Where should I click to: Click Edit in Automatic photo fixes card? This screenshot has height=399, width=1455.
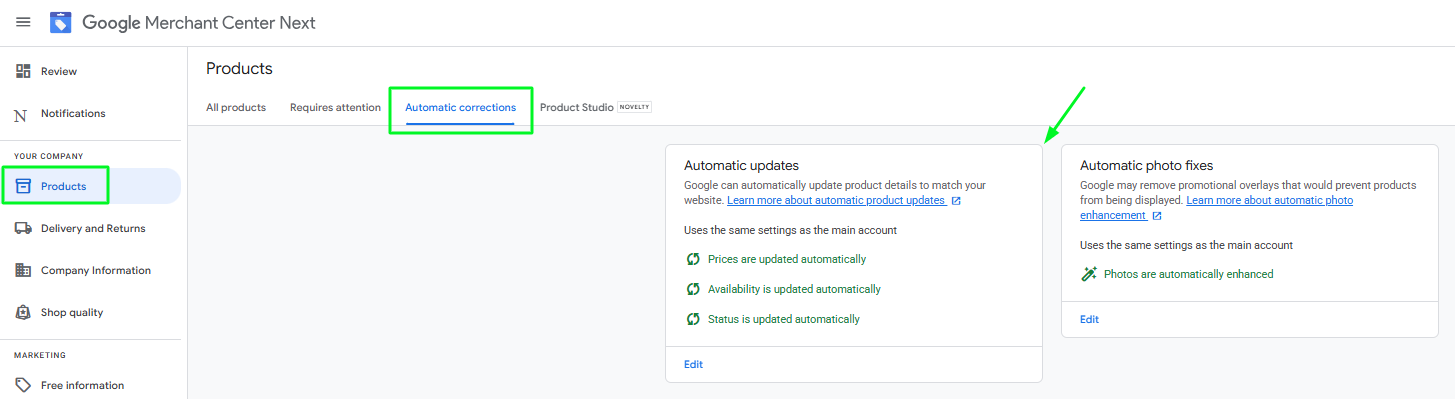tap(1089, 320)
